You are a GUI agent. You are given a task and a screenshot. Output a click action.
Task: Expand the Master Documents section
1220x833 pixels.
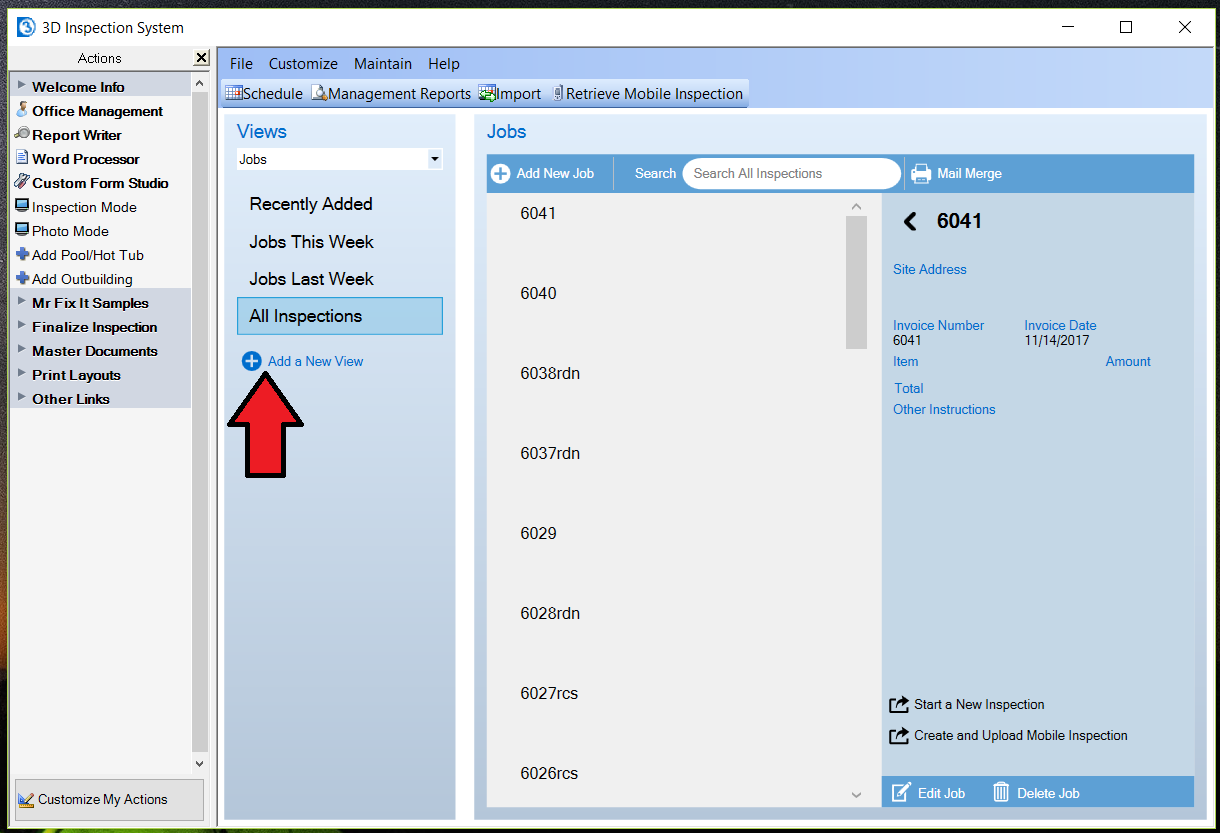click(22, 350)
